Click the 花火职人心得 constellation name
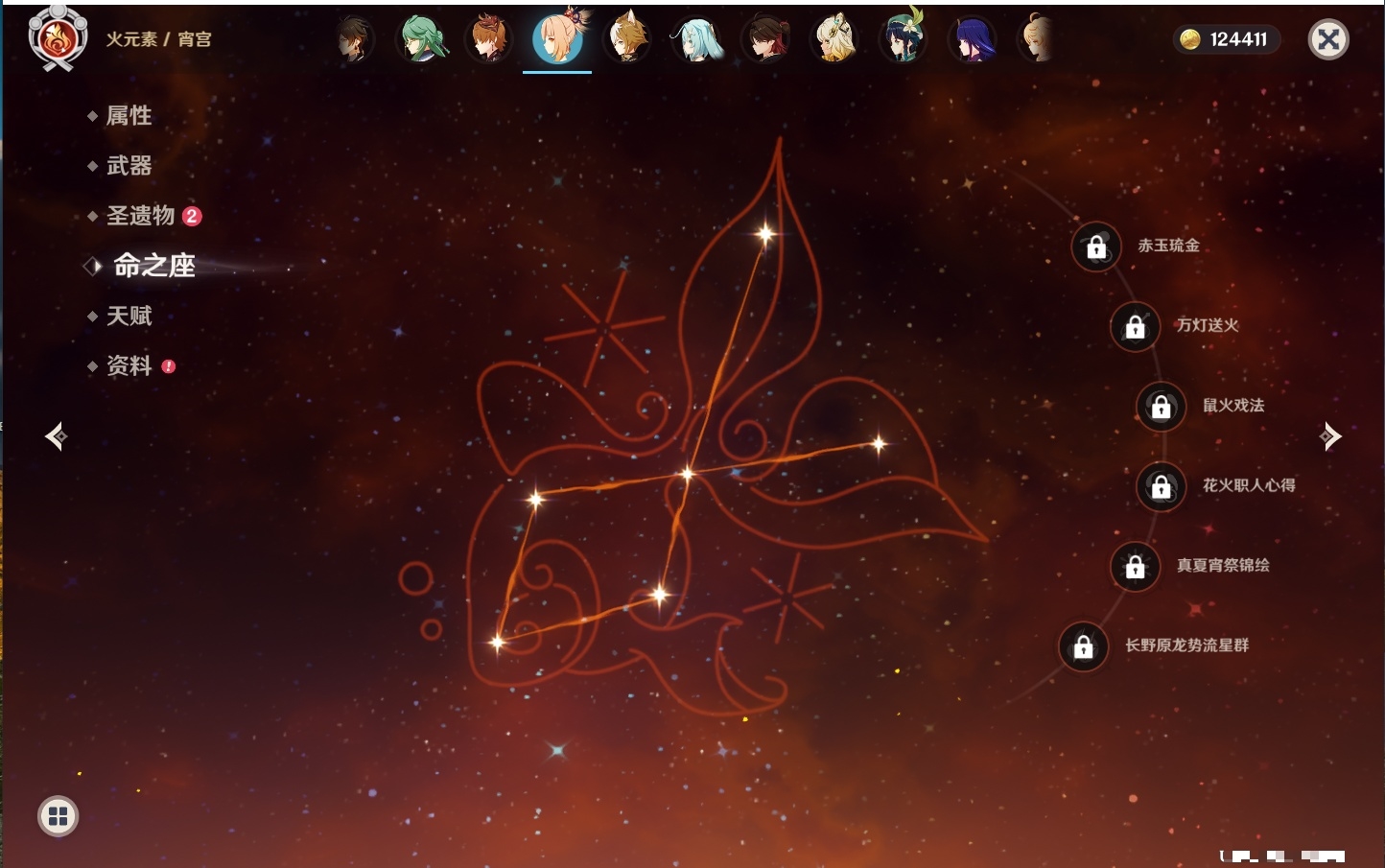Viewport: 1385px width, 868px height. coord(1249,485)
